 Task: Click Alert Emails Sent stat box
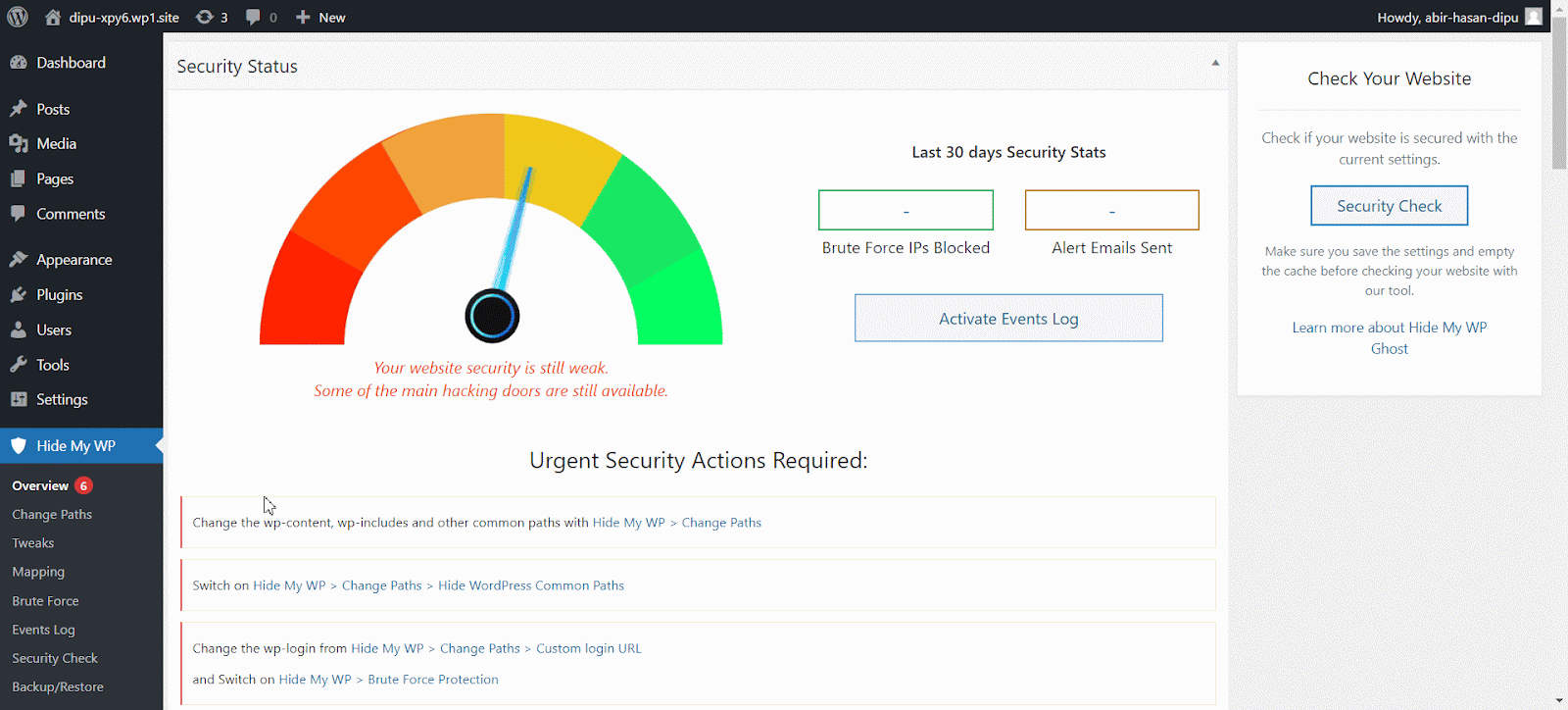point(1111,210)
